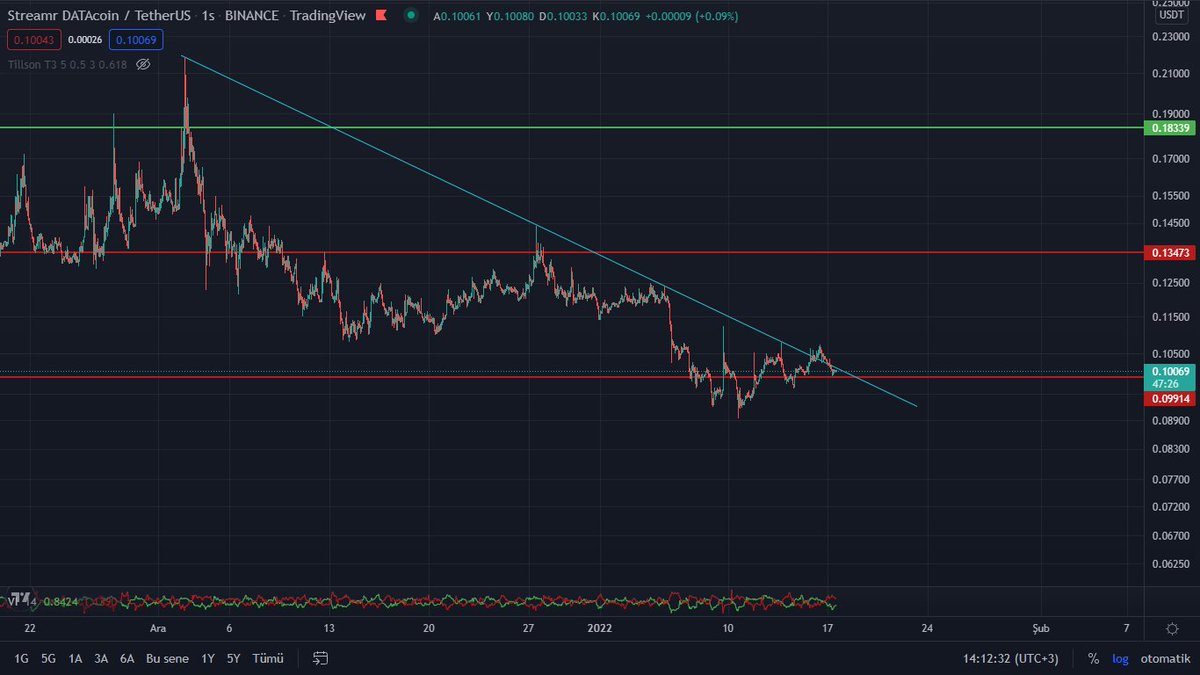
Task: Open the go-to-date calendar icon
Action: (x=320, y=658)
